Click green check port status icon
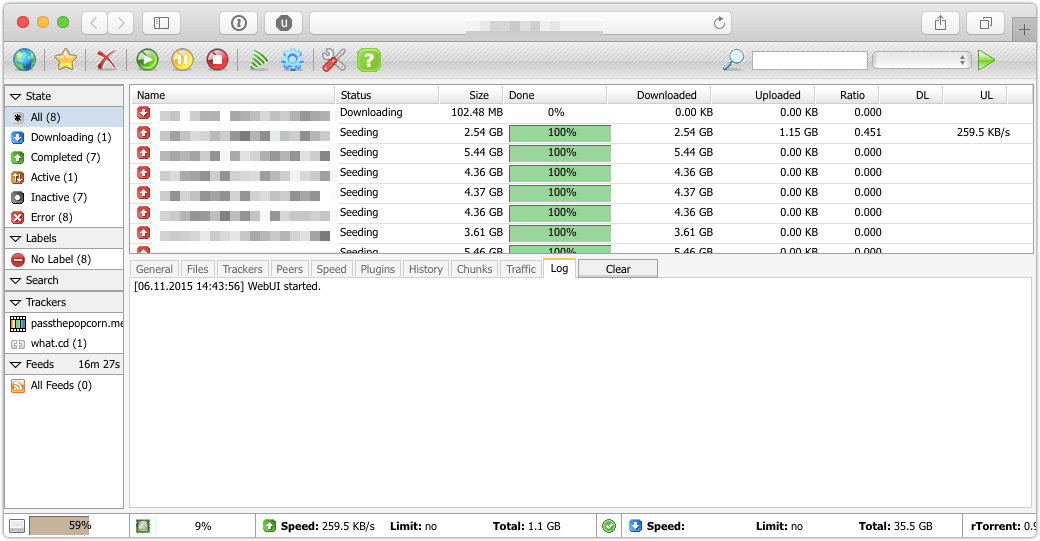The height and width of the screenshot is (541, 1040). [609, 526]
